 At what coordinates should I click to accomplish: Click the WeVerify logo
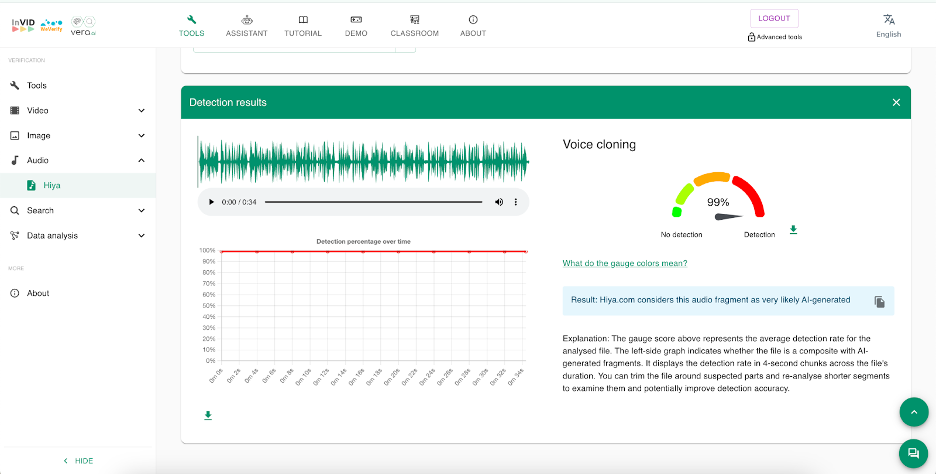click(51, 24)
